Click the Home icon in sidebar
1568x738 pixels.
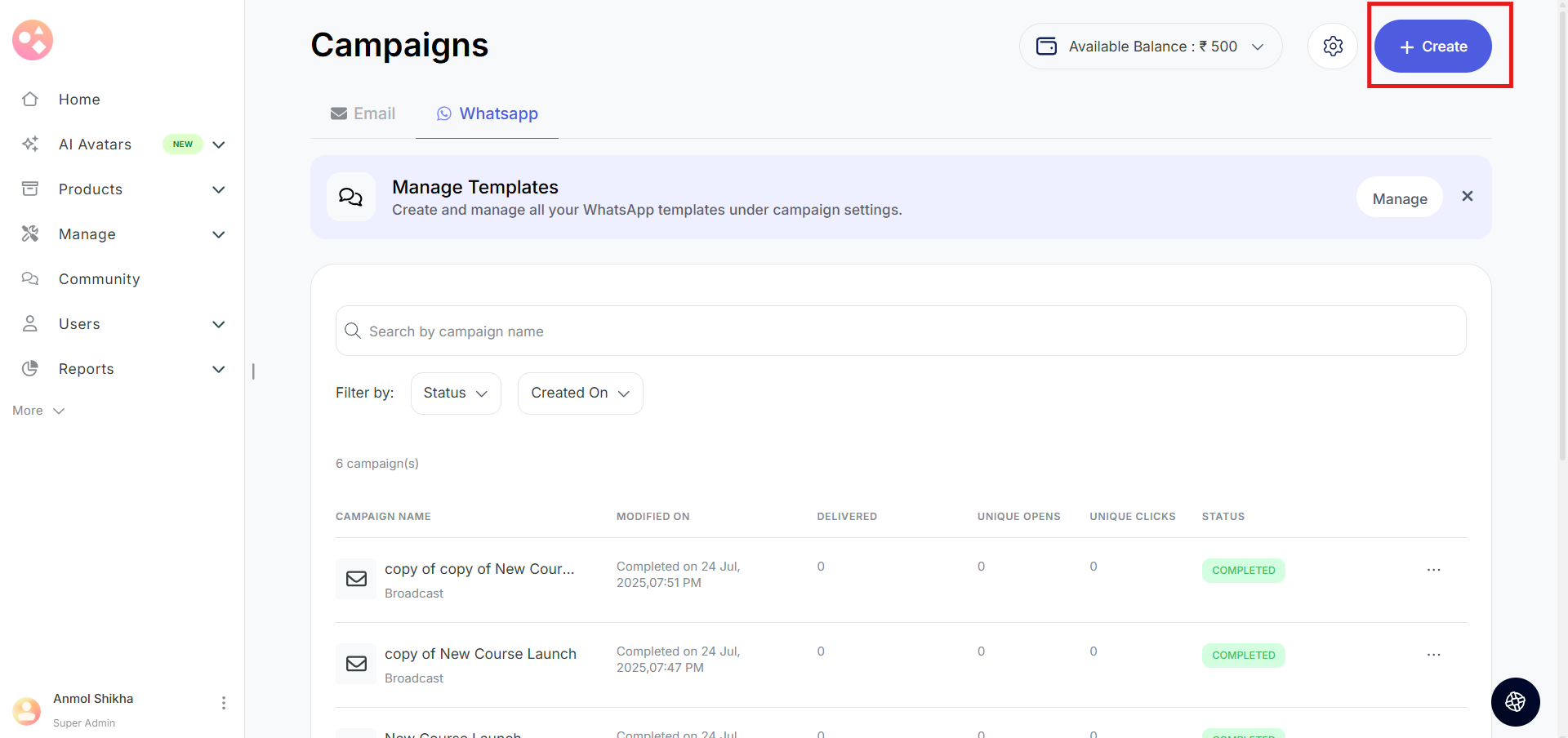click(30, 100)
